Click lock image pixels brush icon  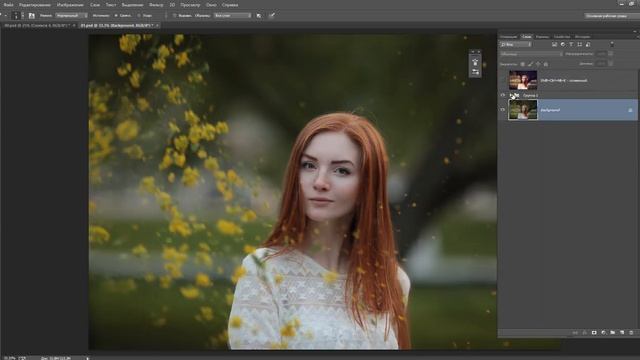pos(530,64)
